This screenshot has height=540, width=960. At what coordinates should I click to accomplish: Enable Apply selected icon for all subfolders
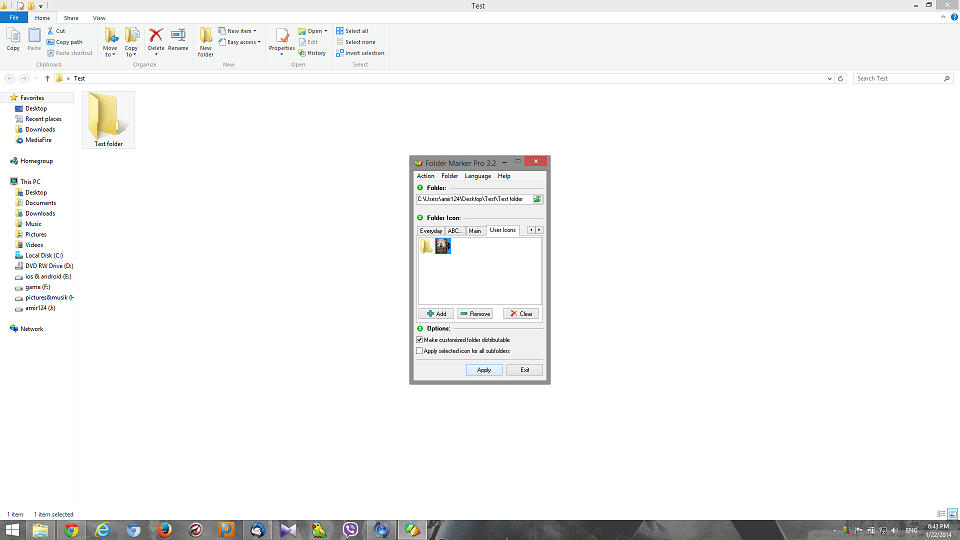pos(420,351)
